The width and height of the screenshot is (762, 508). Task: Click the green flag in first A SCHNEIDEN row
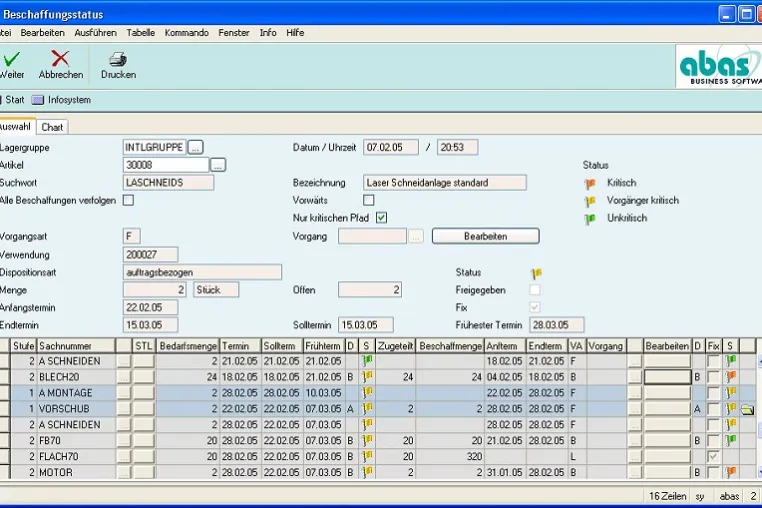pos(367,361)
